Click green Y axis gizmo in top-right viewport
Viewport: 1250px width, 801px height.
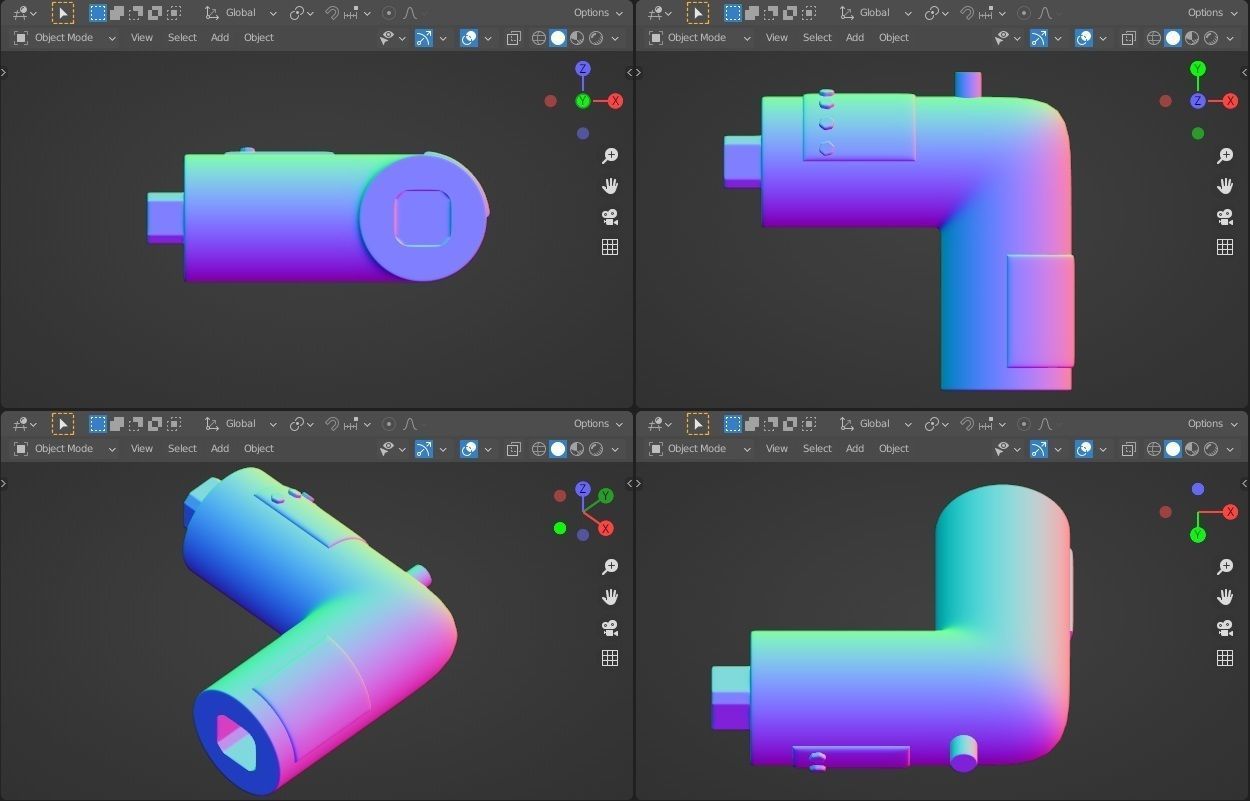pyautogui.click(x=1198, y=69)
